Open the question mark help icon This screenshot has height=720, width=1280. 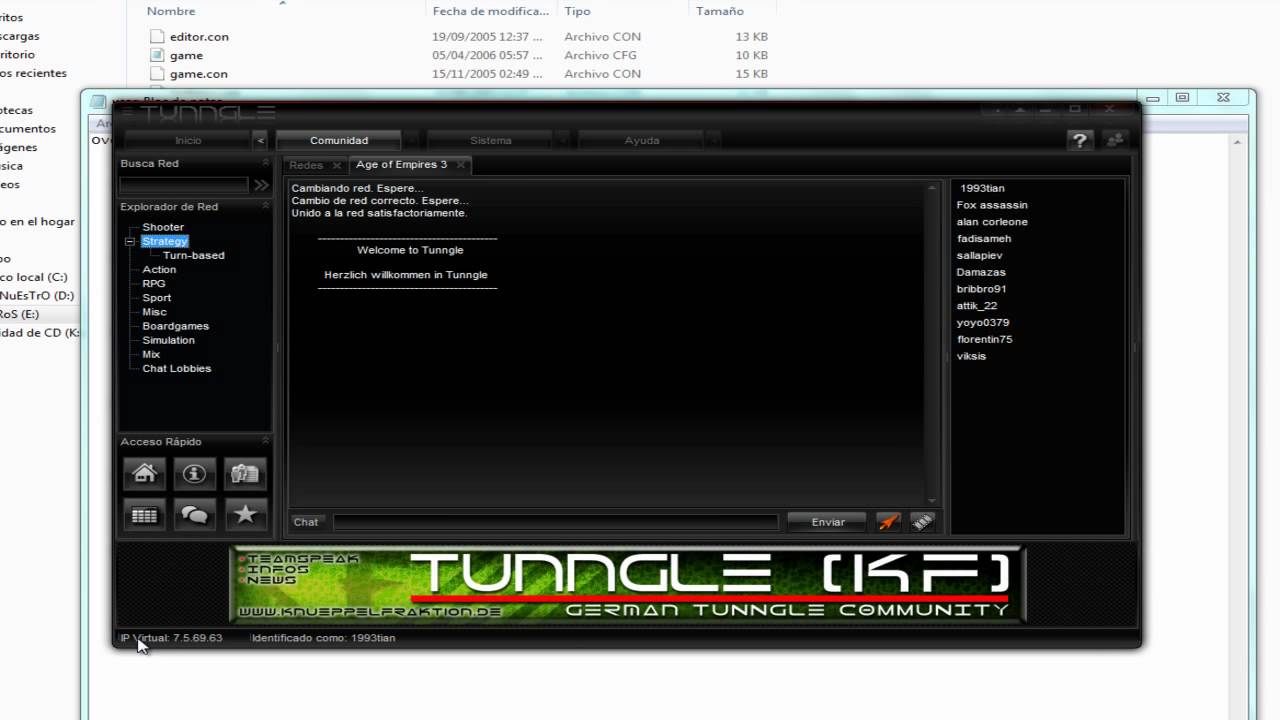1079,141
